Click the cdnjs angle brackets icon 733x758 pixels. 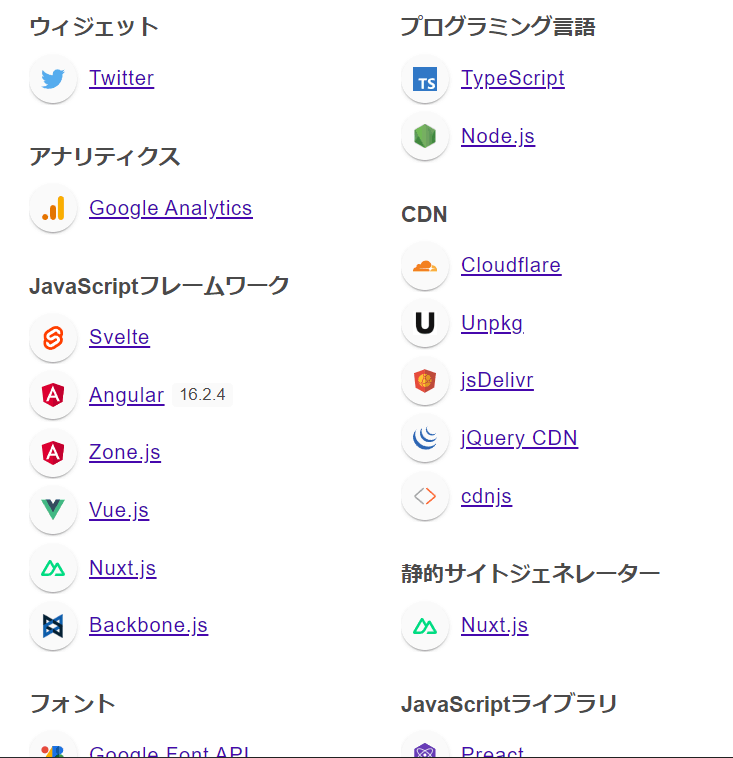pos(425,496)
